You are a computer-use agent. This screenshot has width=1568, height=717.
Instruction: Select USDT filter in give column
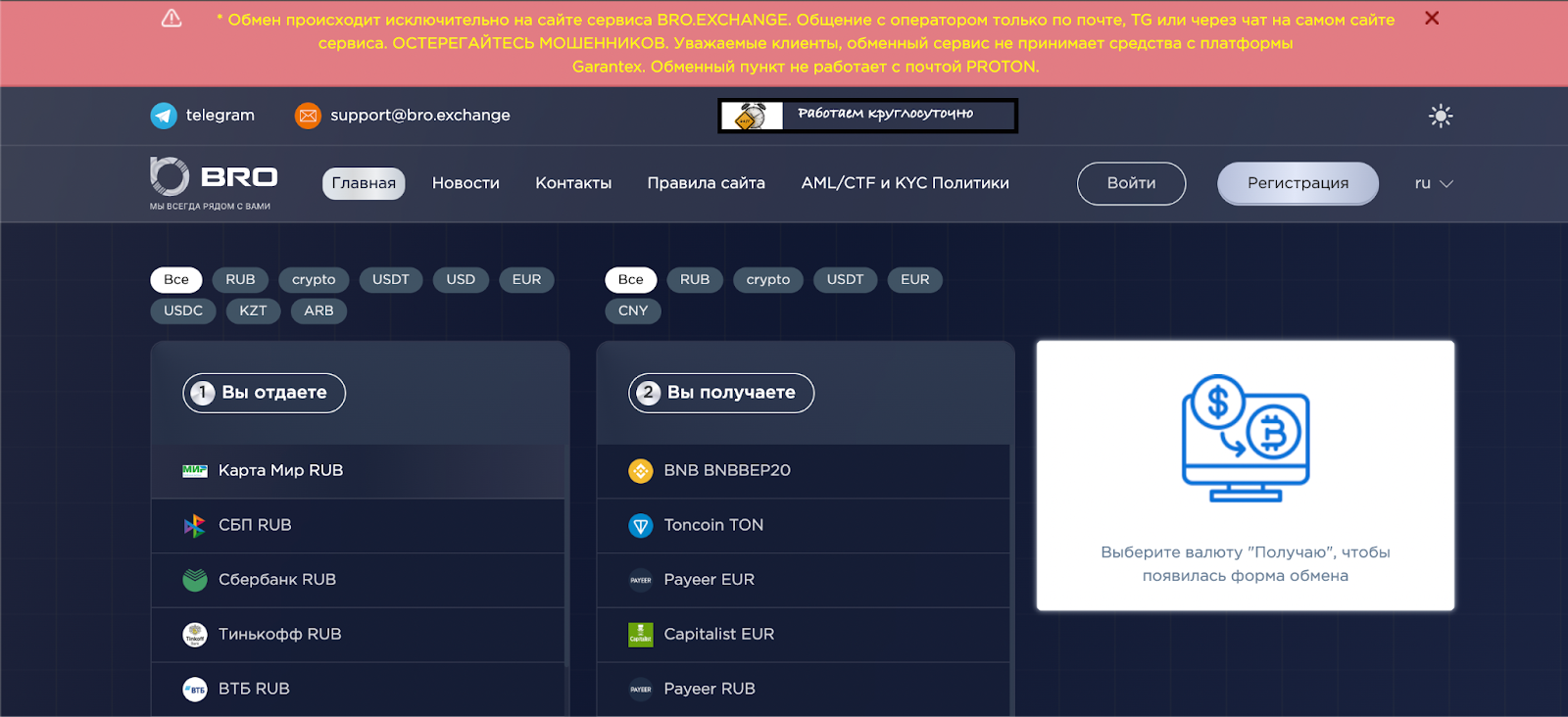[x=391, y=280]
